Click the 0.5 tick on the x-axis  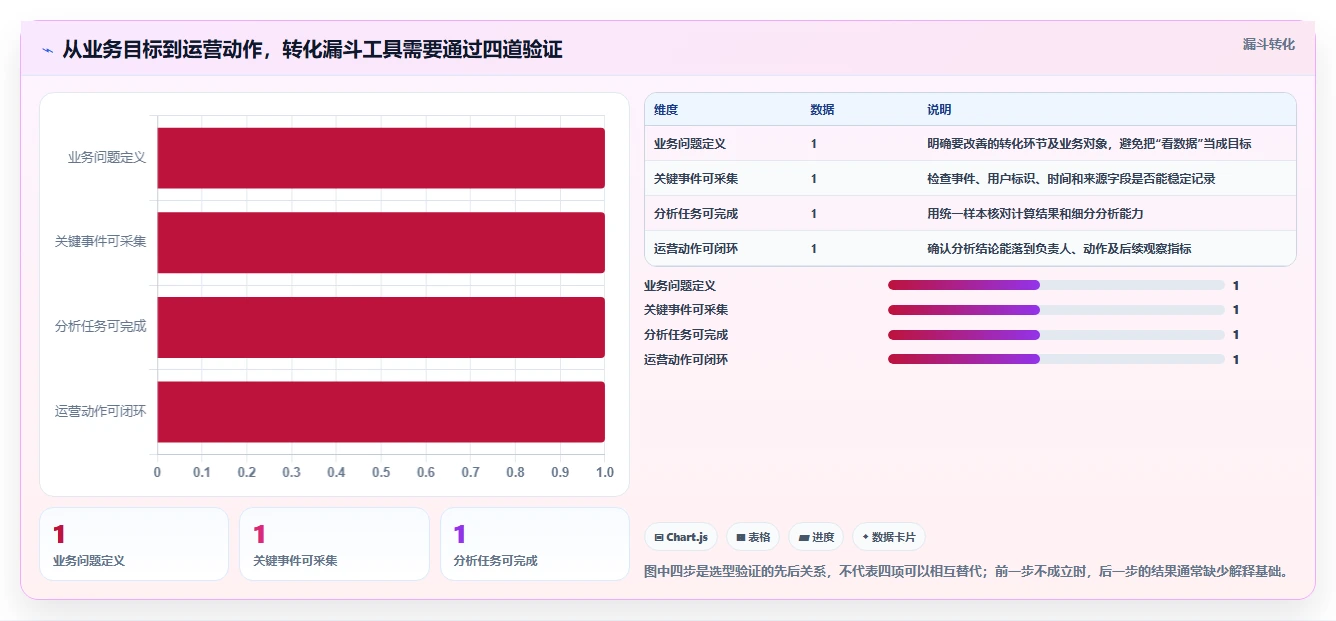coord(381,472)
